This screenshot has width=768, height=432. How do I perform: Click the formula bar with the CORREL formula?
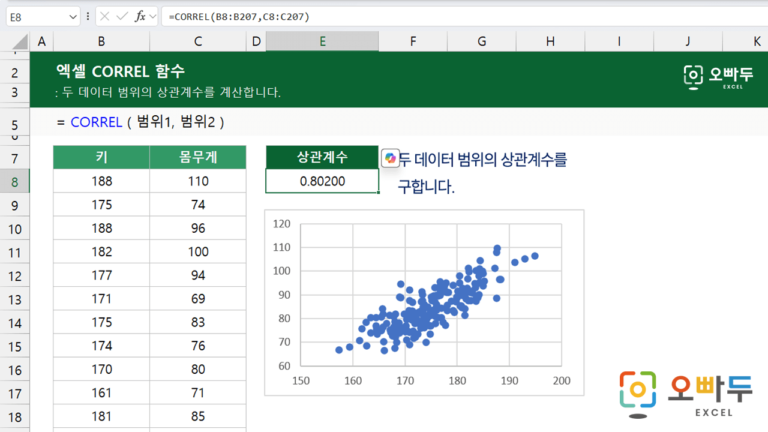click(464, 17)
